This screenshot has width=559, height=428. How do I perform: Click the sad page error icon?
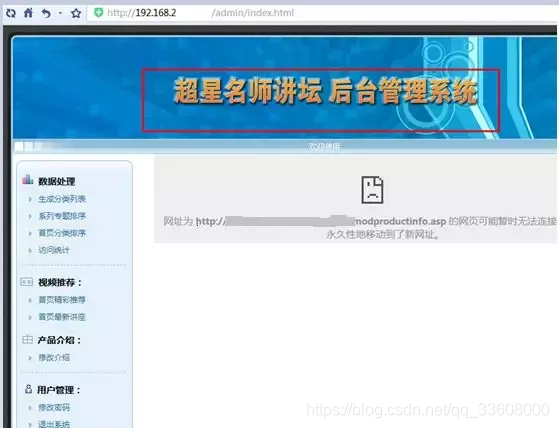[x=372, y=190]
